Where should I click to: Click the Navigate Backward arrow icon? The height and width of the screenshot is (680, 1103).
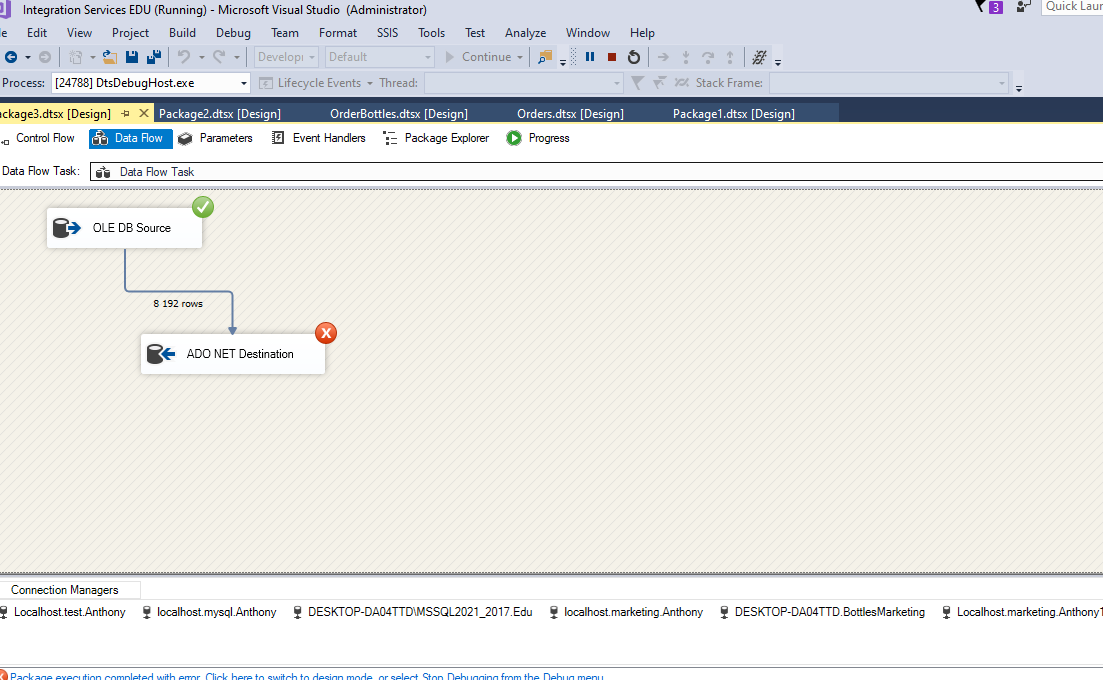click(11, 57)
